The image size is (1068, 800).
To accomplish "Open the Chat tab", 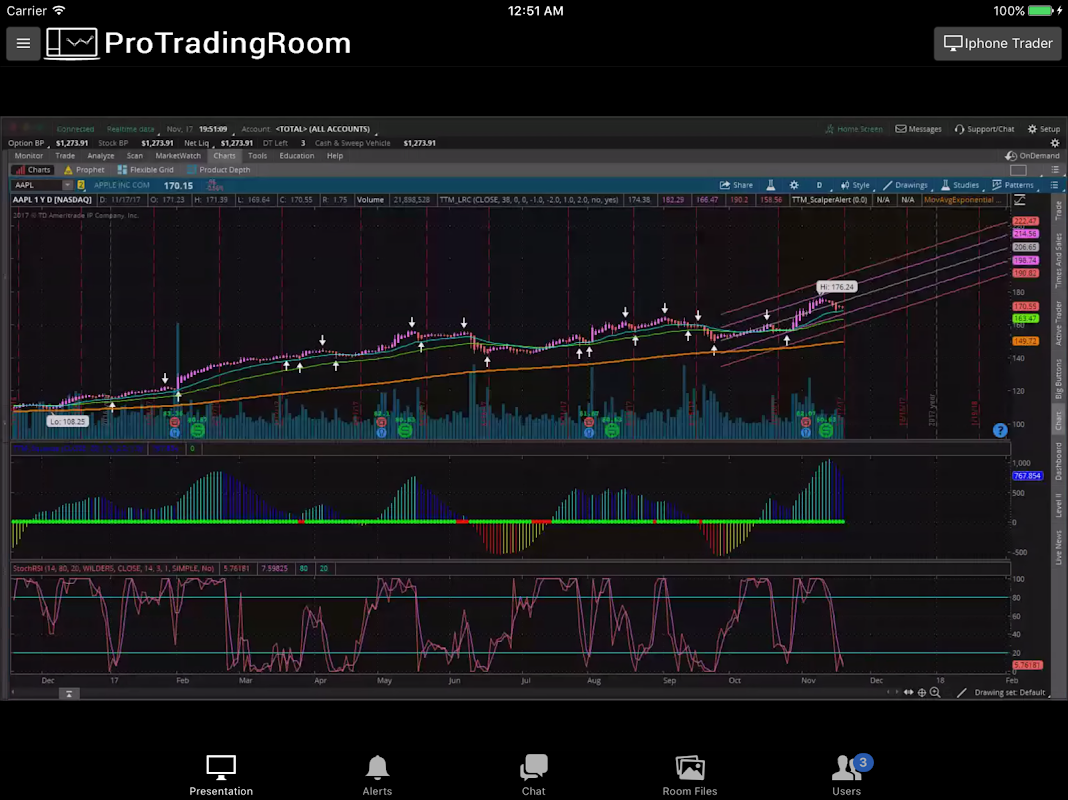I will (533, 775).
